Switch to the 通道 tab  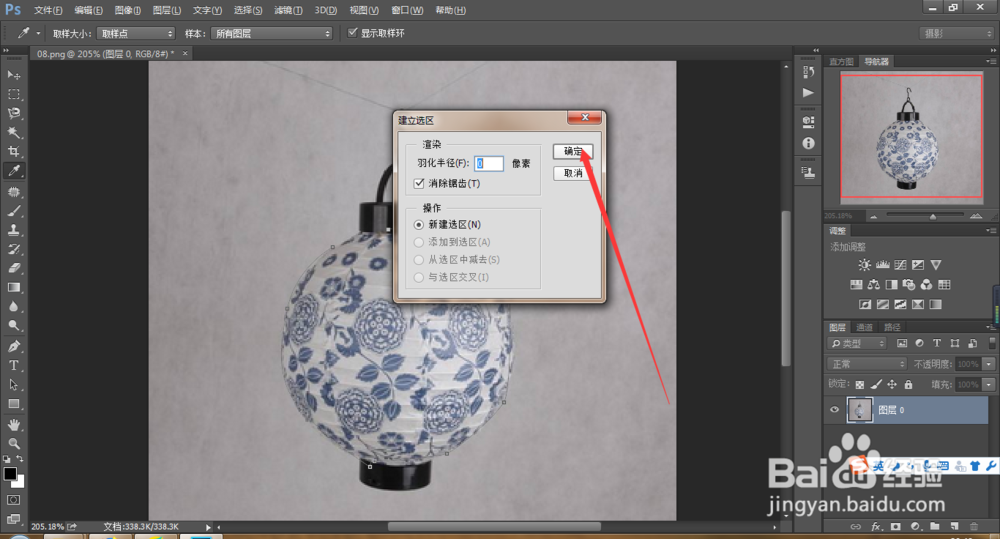[x=864, y=327]
